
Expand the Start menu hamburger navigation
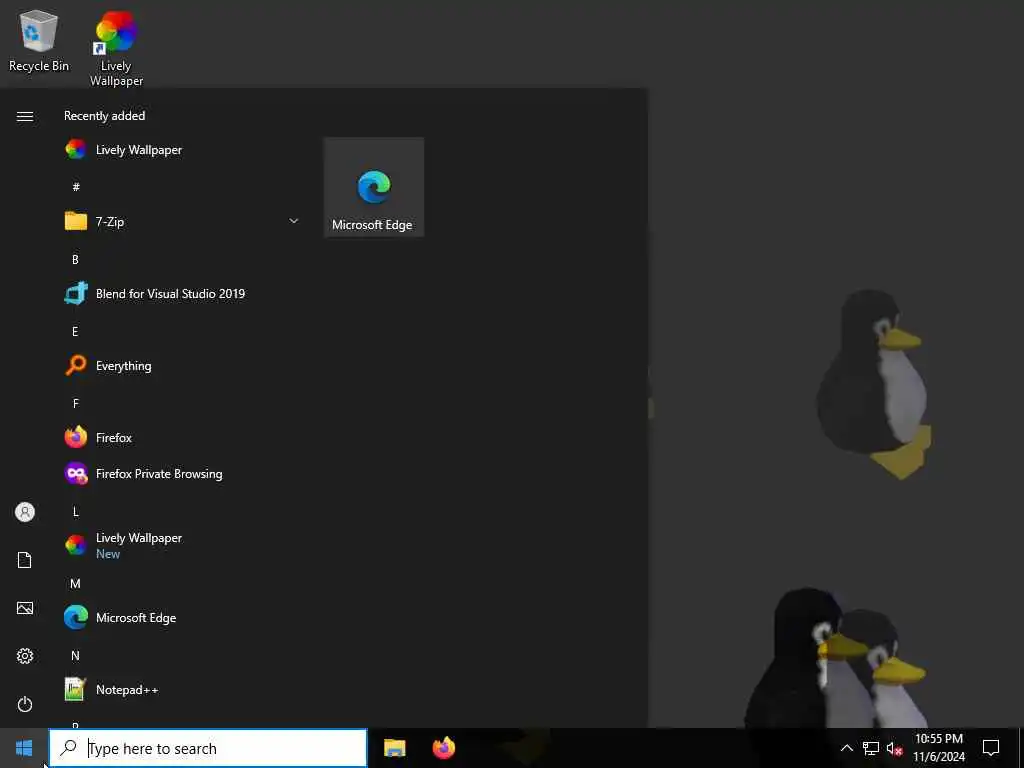pos(25,116)
